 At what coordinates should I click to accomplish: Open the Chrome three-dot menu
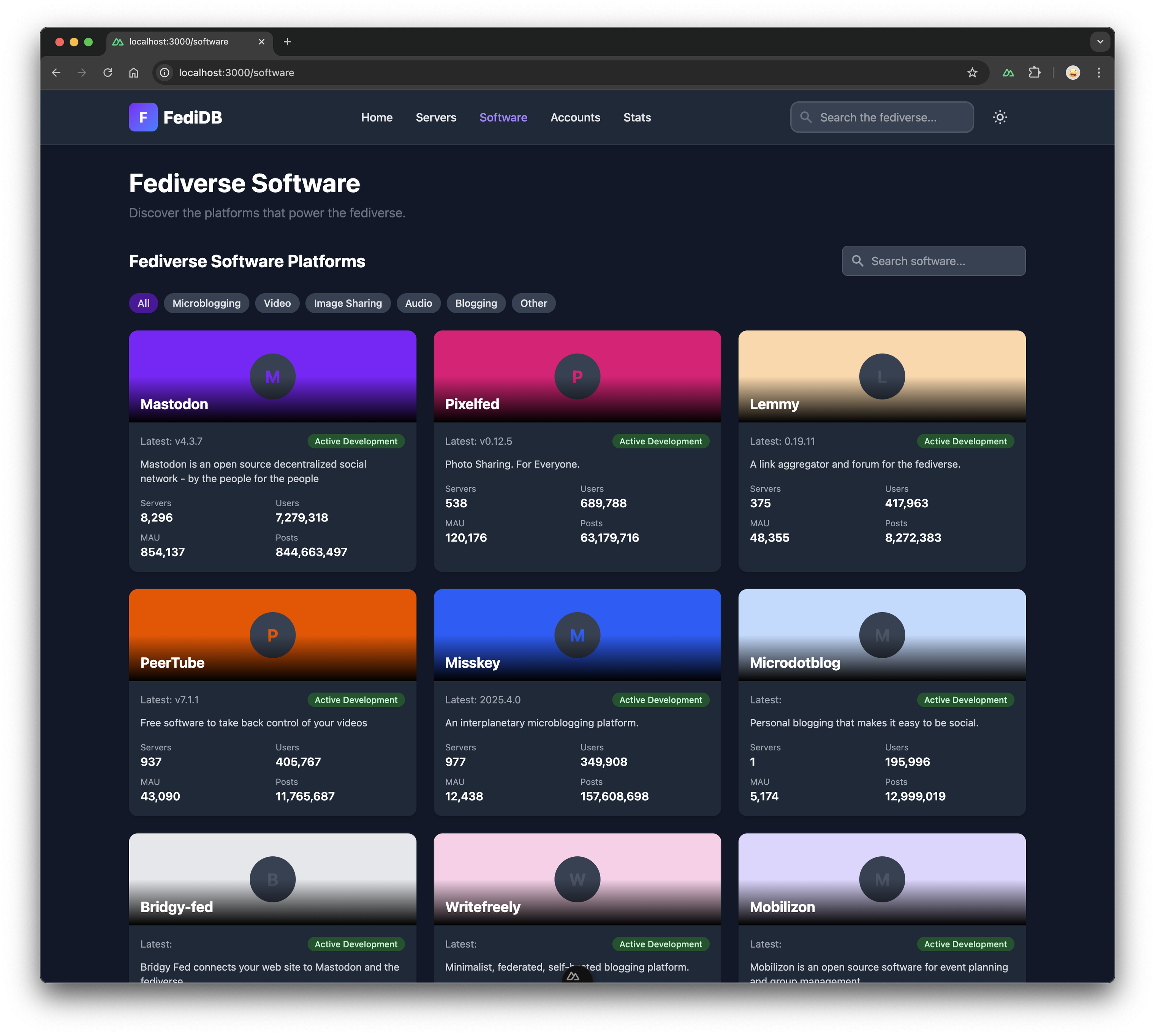pyautogui.click(x=1099, y=73)
